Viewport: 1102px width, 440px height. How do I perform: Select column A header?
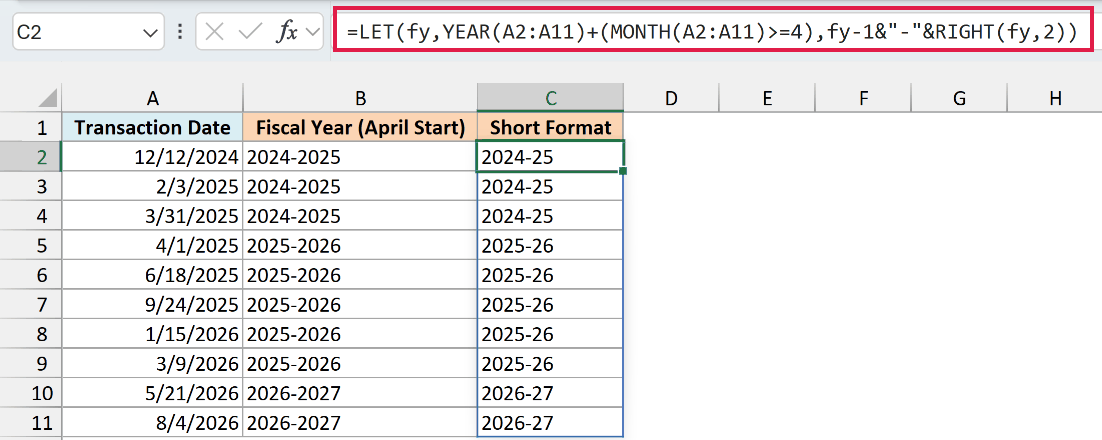pyautogui.click(x=152, y=98)
